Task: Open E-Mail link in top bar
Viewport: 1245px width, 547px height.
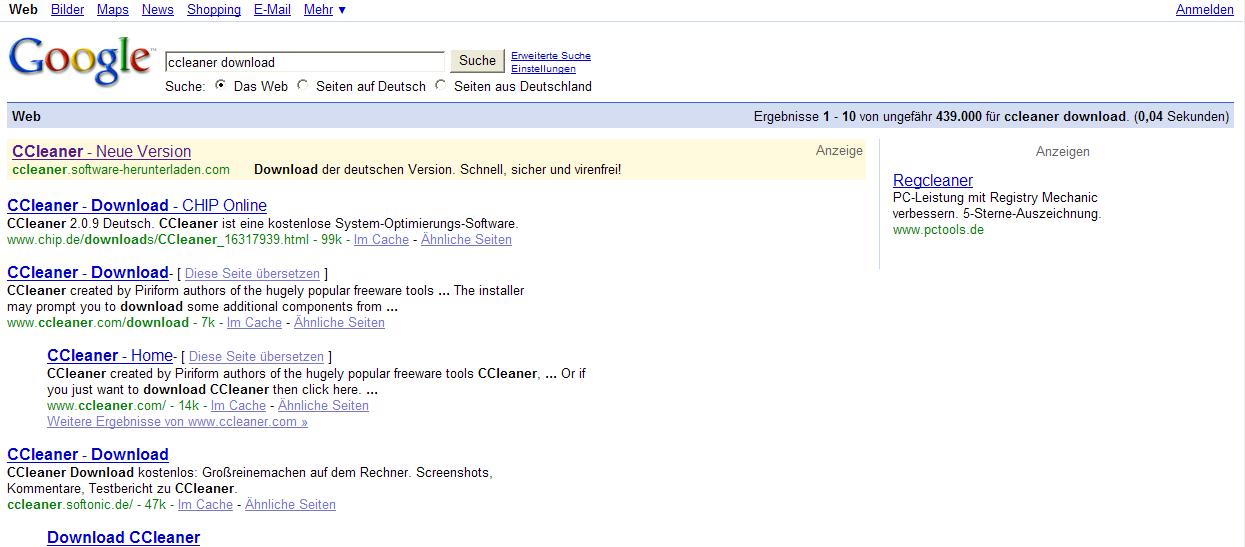Action: [x=272, y=9]
